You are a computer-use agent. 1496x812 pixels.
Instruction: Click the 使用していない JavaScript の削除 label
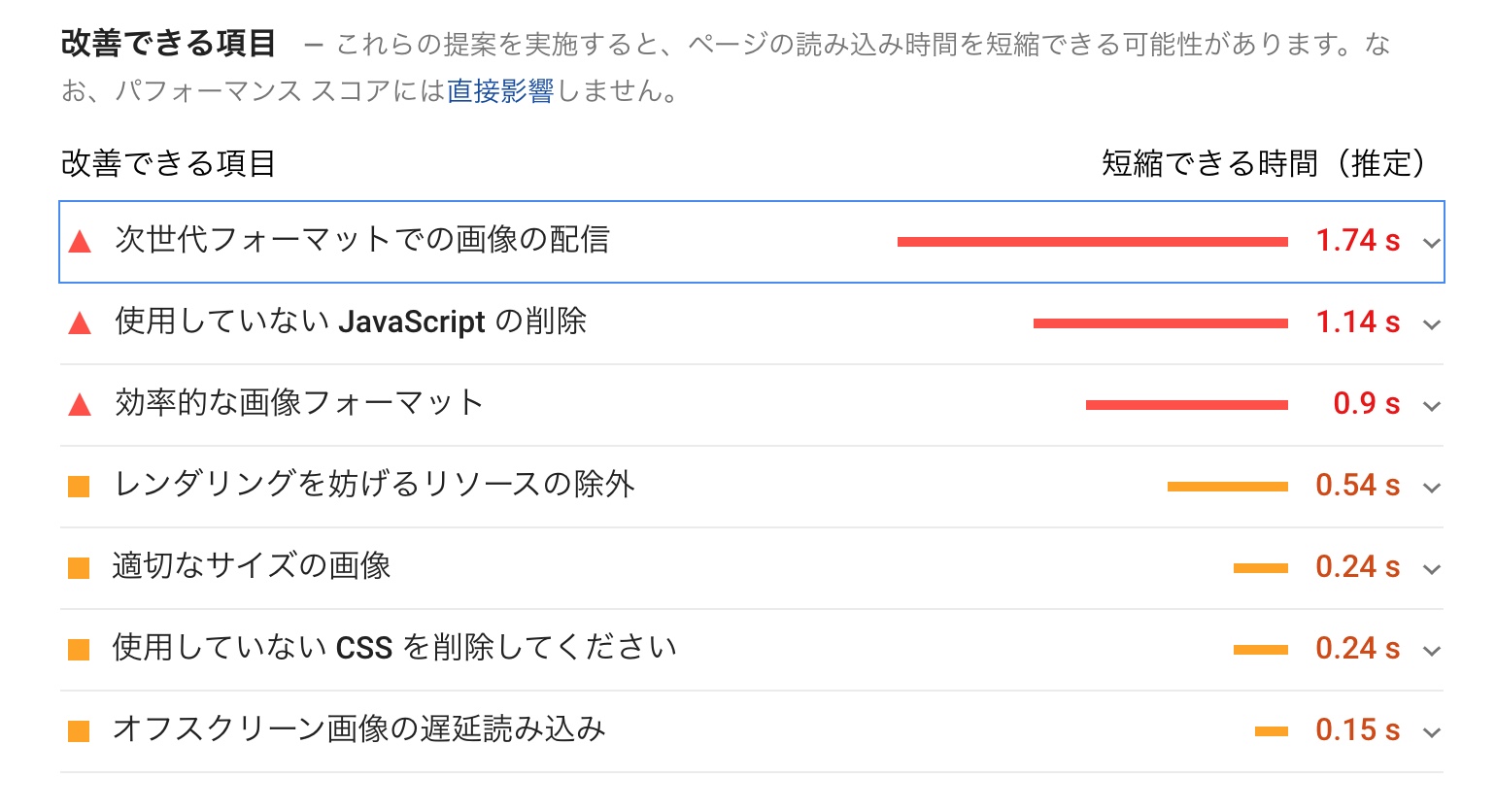[x=350, y=321]
